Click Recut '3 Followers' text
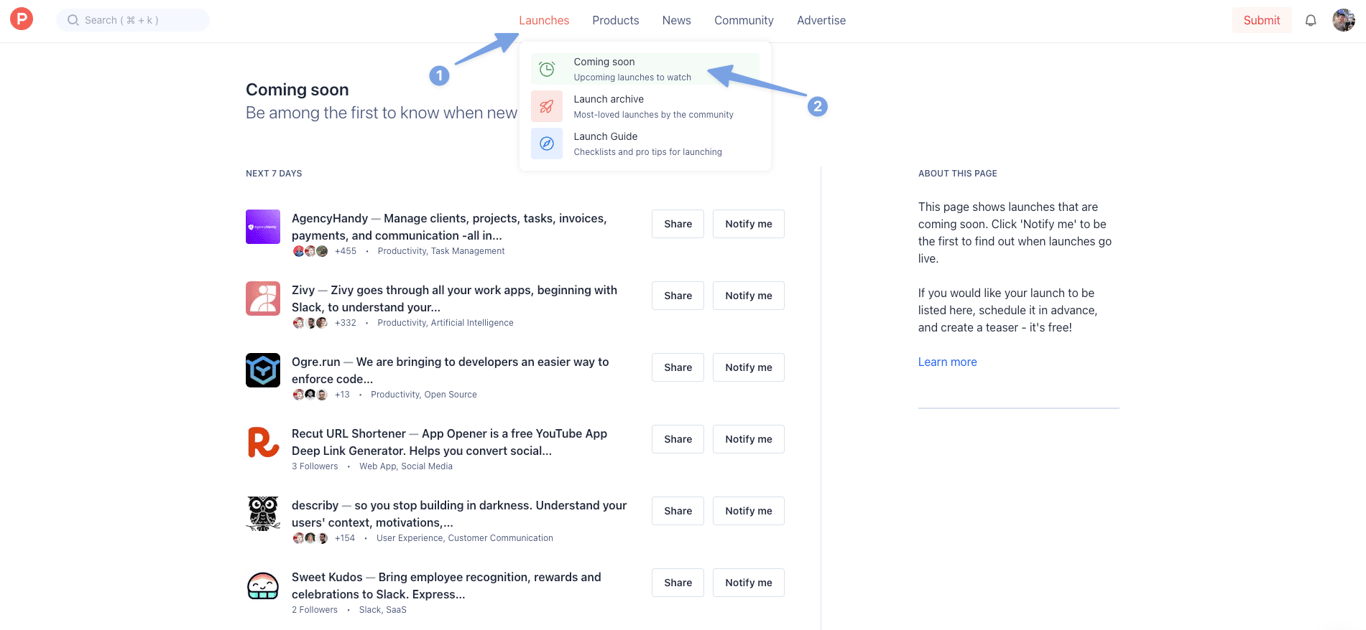Screen dimensions: 1366x630 315,466
